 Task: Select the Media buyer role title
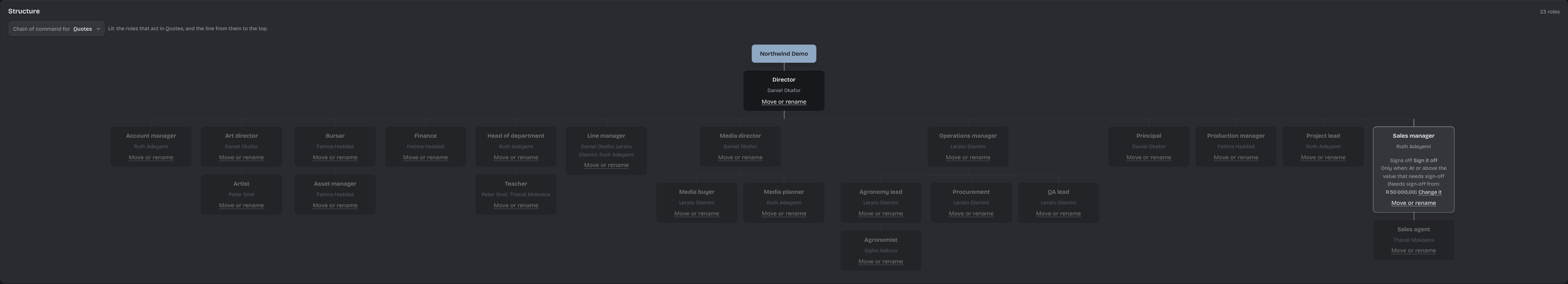pyautogui.click(x=696, y=192)
